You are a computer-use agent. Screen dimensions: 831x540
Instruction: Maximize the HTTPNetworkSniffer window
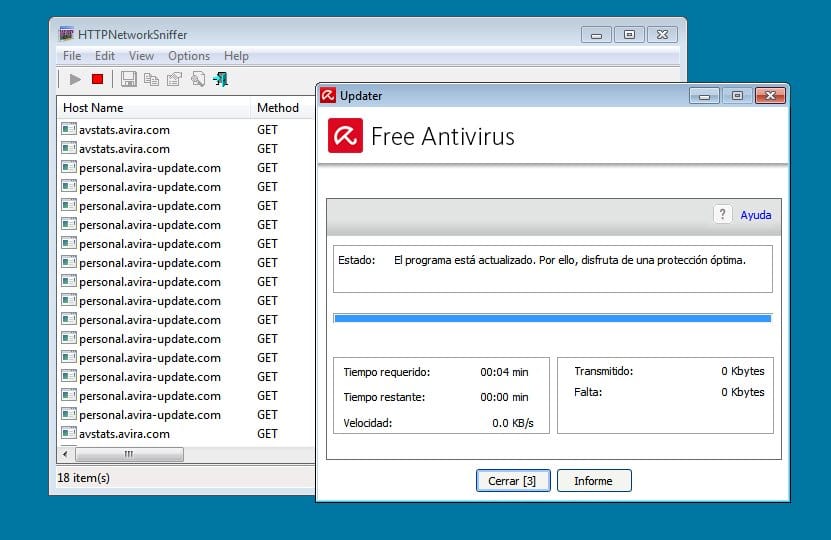pos(629,35)
